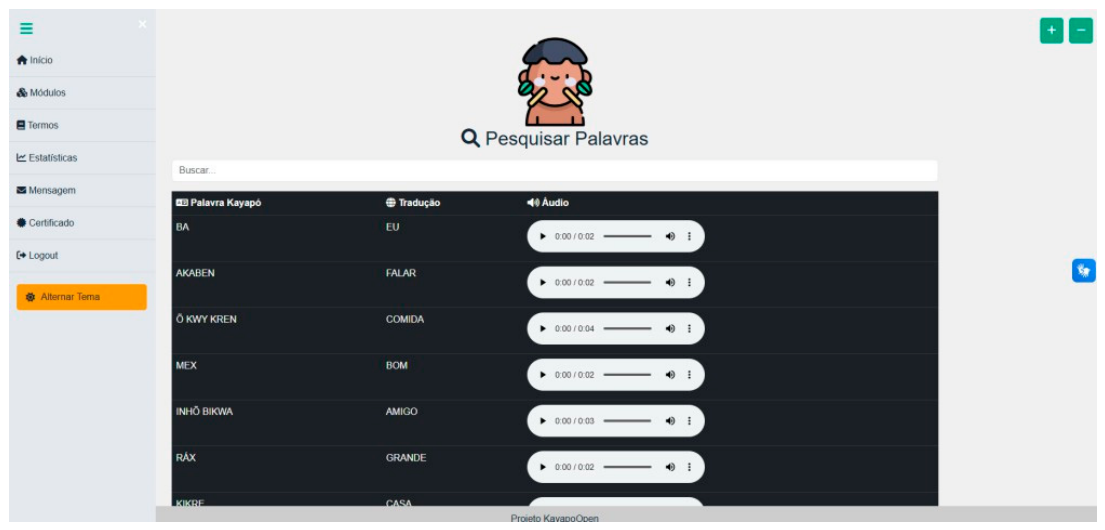Open more options for AKABEN audio
The height and width of the screenshot is (530, 1105).
[x=689, y=283]
